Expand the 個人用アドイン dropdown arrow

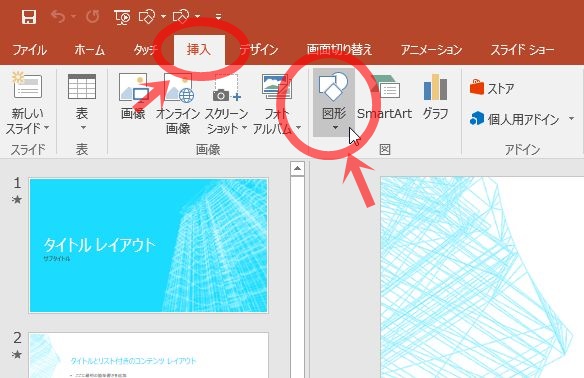(571, 119)
